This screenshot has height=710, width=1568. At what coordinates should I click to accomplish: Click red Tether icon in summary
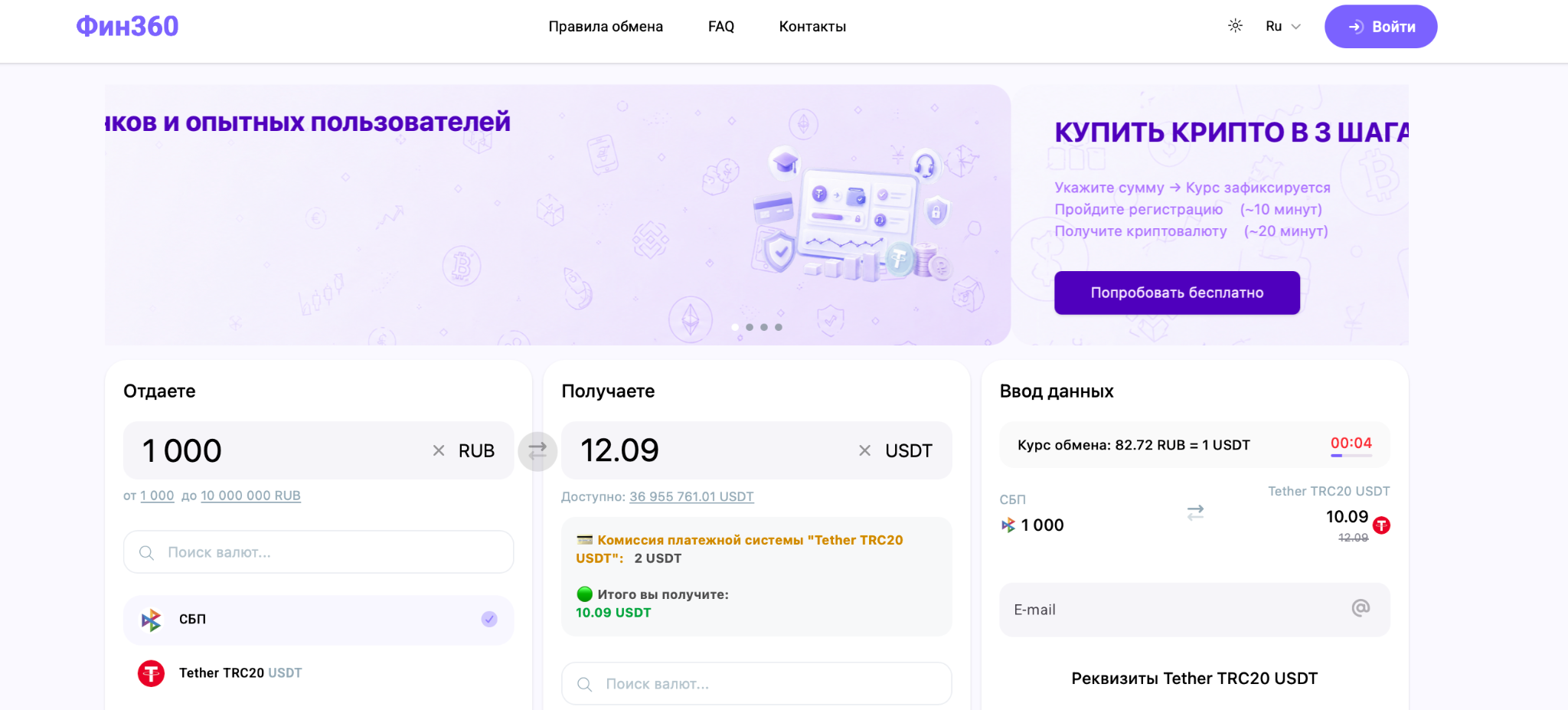tap(1381, 525)
